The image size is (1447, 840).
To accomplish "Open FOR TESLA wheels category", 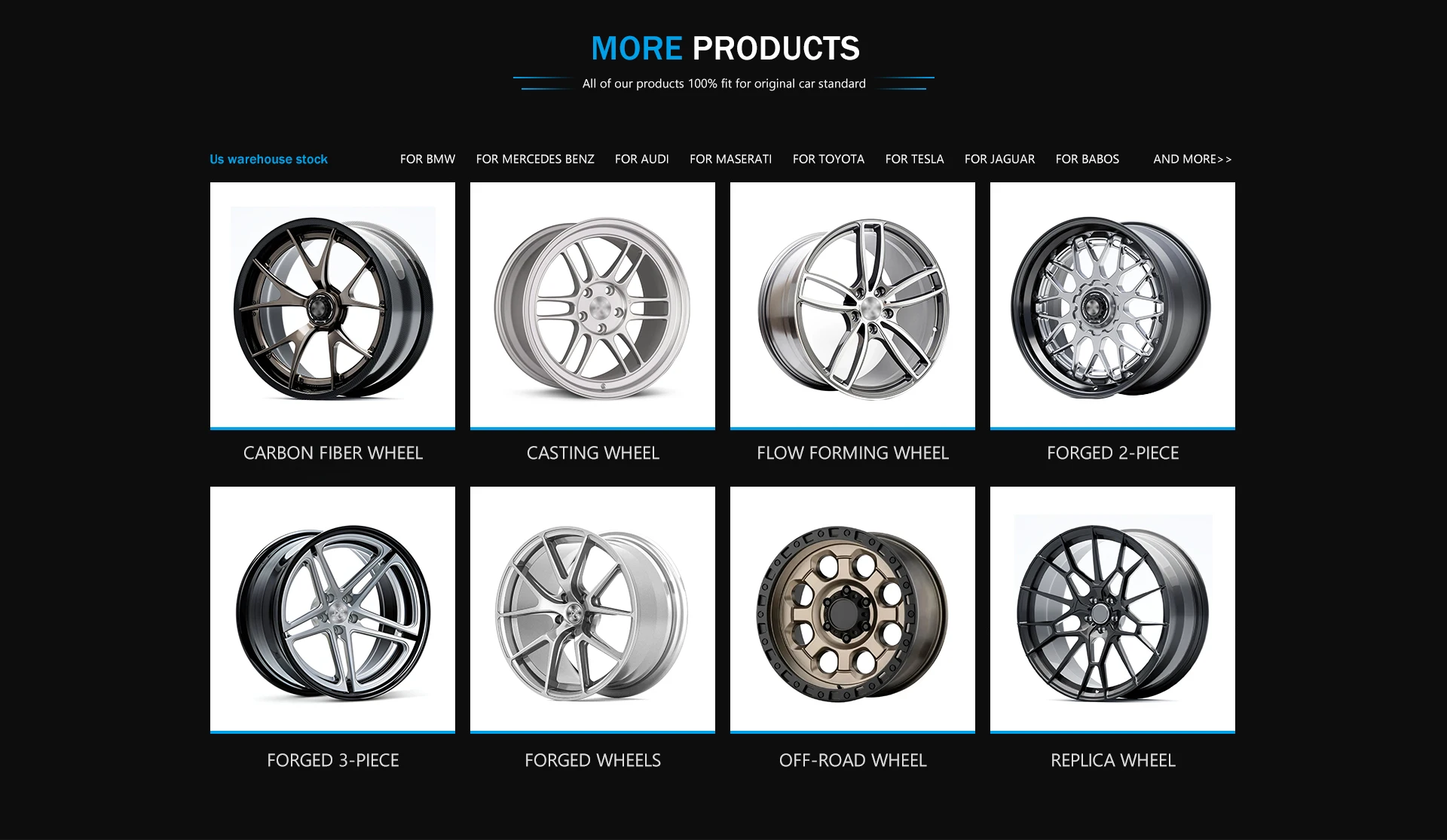I will (914, 159).
